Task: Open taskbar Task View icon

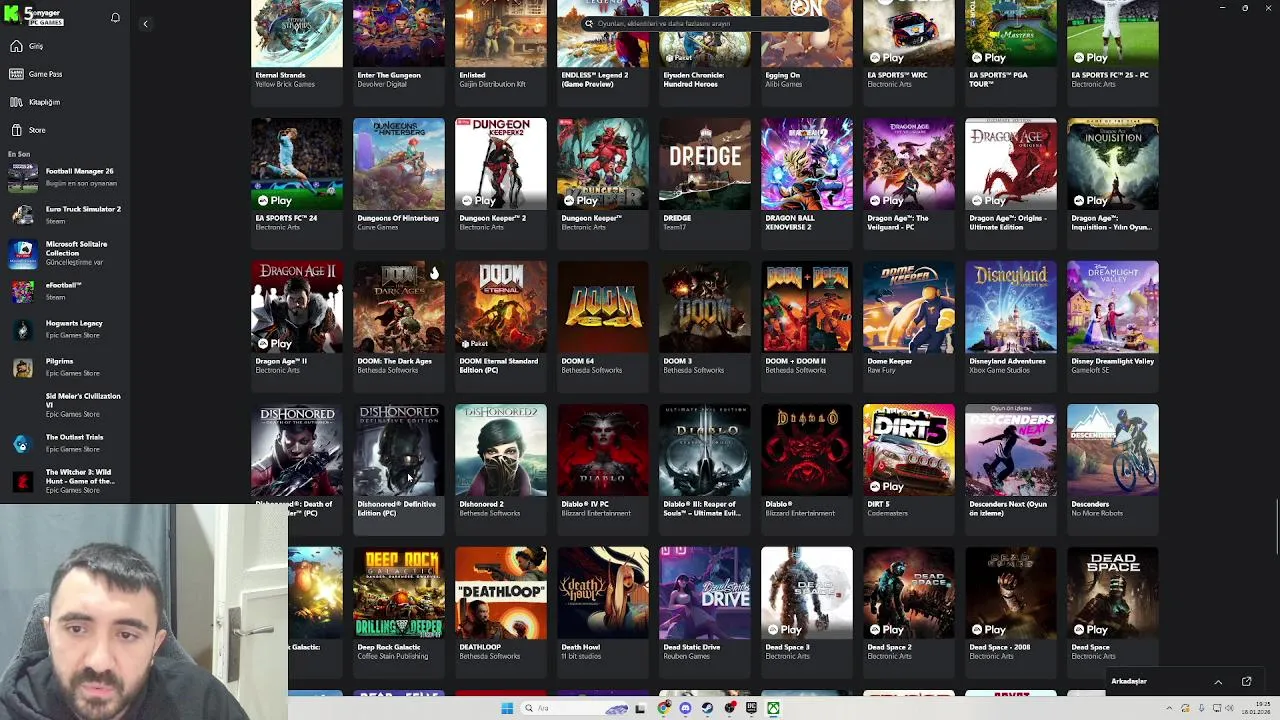Action: tap(640, 708)
